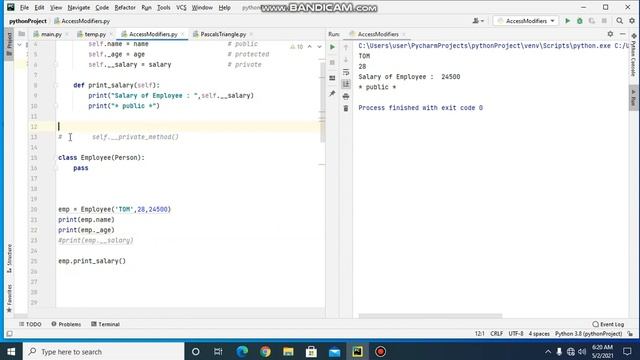
Task: Open PyCharm from Windows taskbar
Action: pyautogui.click(x=358, y=351)
